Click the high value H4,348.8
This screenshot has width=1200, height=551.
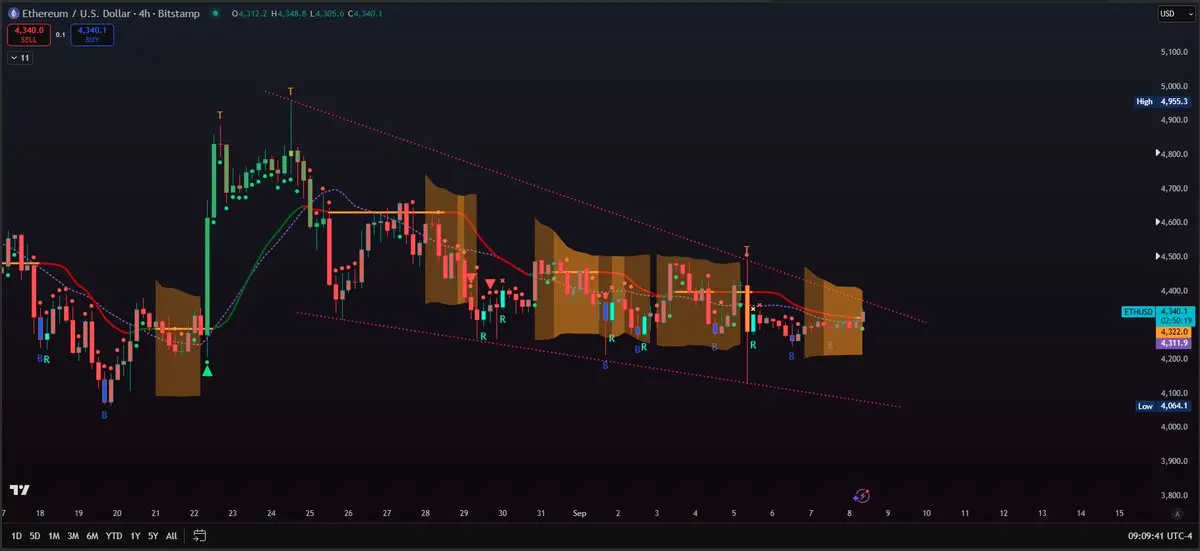click(291, 13)
